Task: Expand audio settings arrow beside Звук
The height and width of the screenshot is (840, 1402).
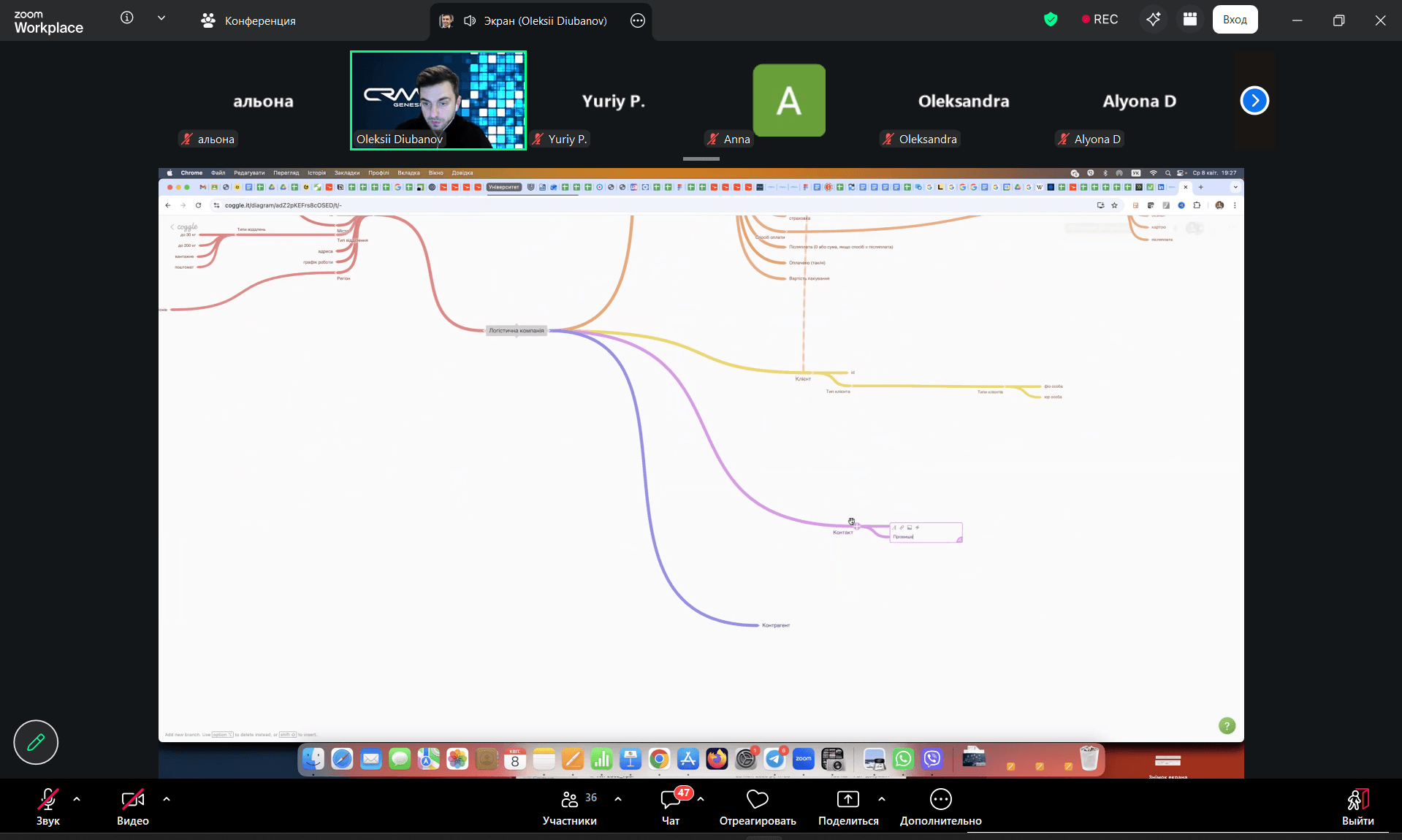Action: pyautogui.click(x=77, y=799)
